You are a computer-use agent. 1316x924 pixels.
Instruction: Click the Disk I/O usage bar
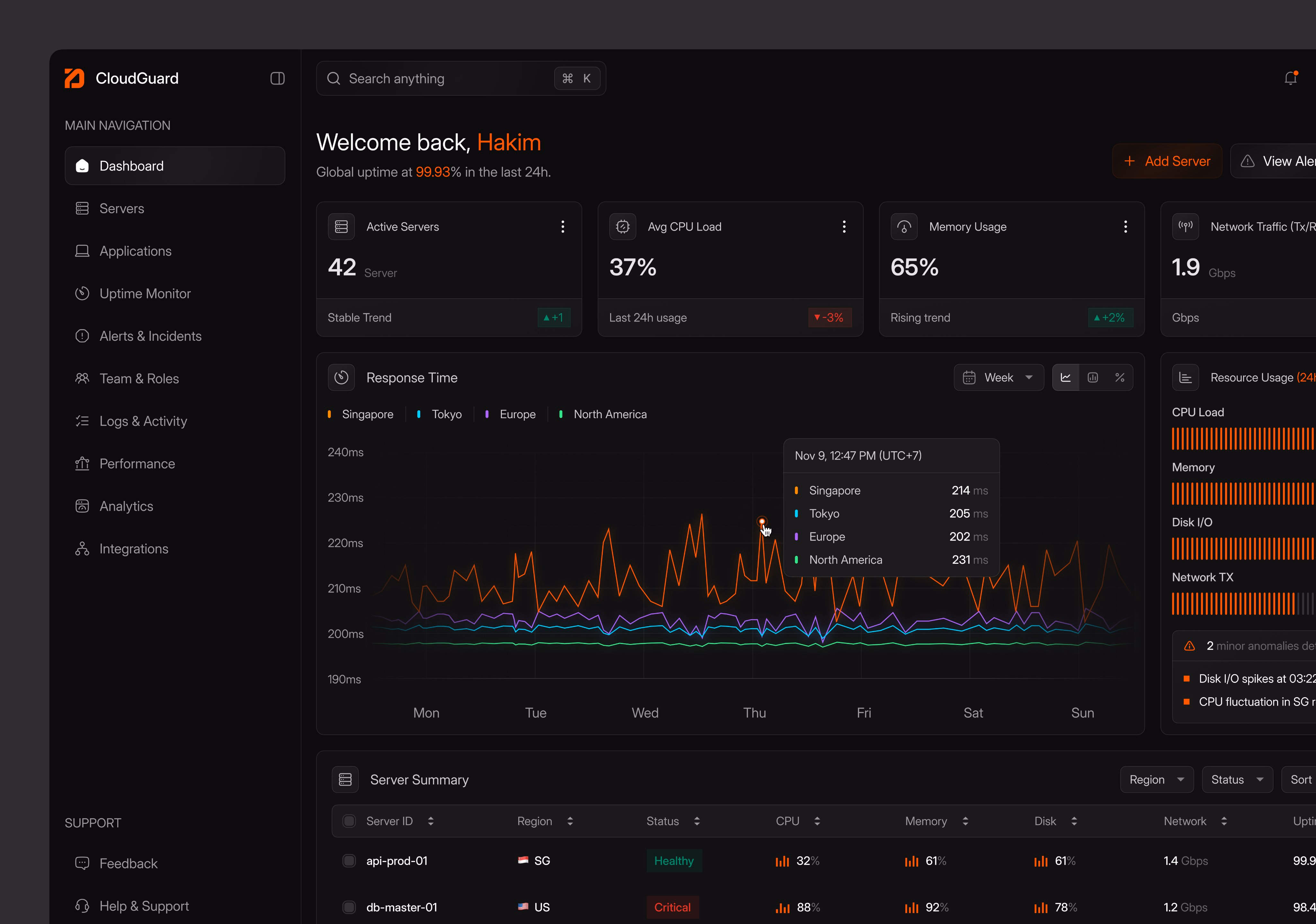pos(1243,549)
